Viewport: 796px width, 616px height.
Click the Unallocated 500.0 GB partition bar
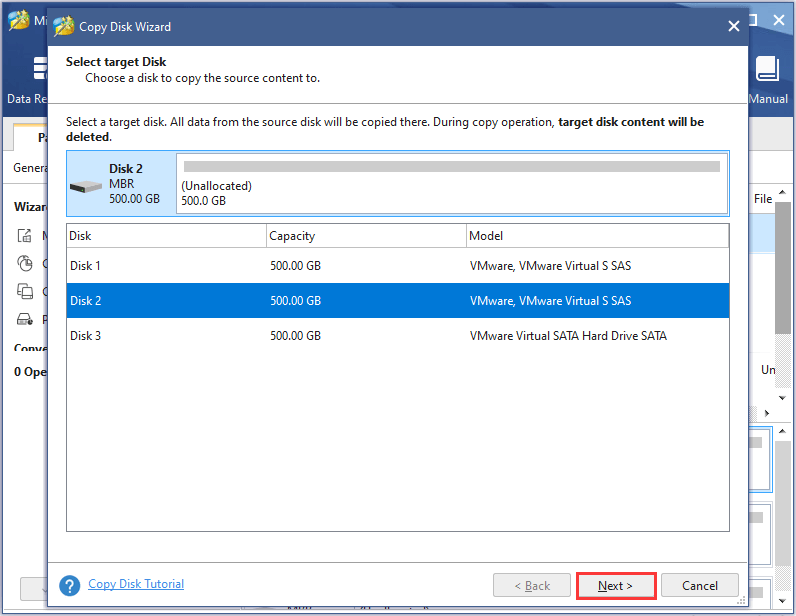[452, 183]
